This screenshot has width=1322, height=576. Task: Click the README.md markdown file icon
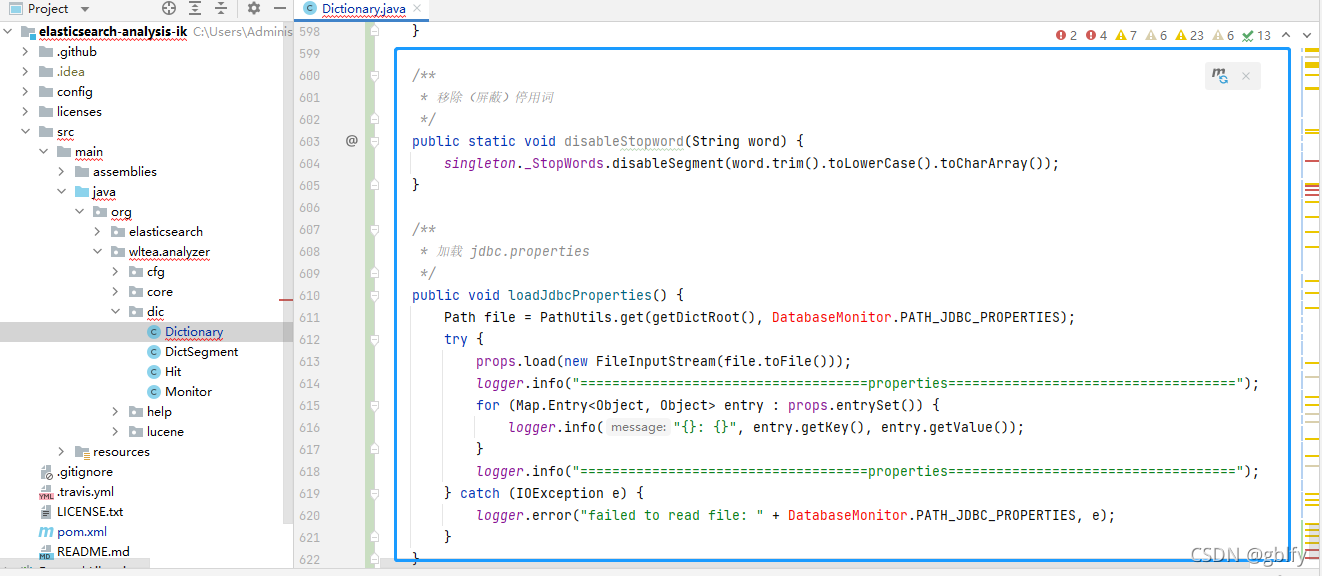(x=46, y=552)
